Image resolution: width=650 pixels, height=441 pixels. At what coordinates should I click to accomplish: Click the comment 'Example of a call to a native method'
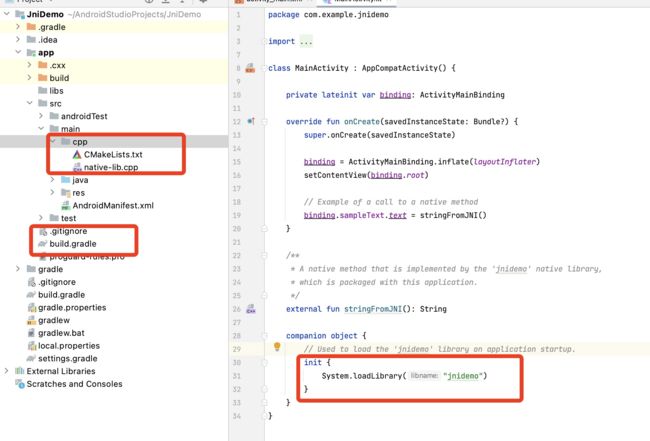tap(391, 202)
